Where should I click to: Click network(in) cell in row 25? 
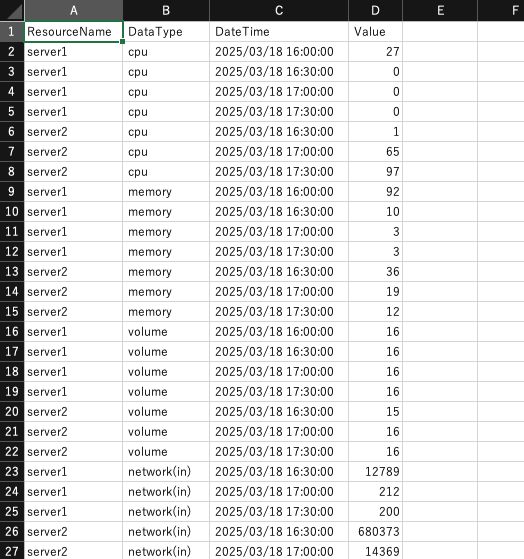(166, 512)
